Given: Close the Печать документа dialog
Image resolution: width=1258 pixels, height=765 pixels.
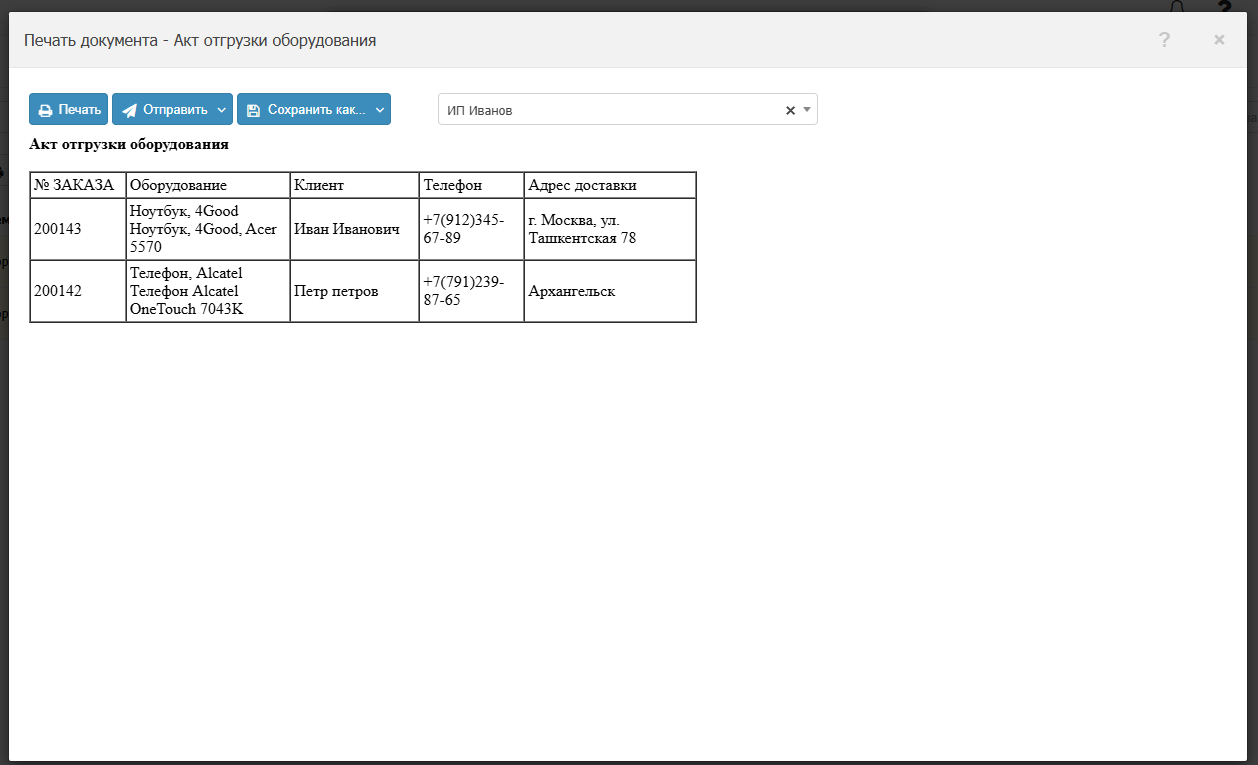Looking at the screenshot, I should [x=1219, y=40].
